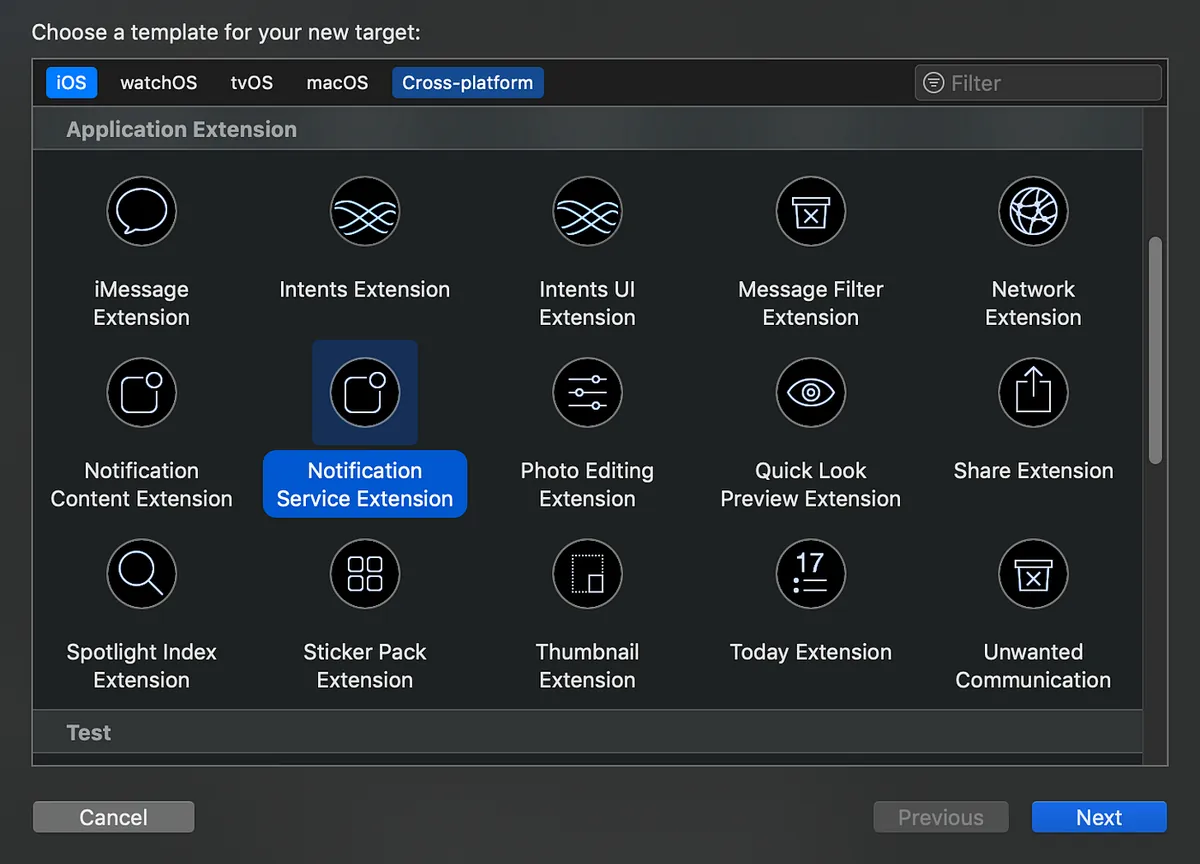Select the Intents UI Extension template
This screenshot has height=864, width=1200.
pos(587,211)
